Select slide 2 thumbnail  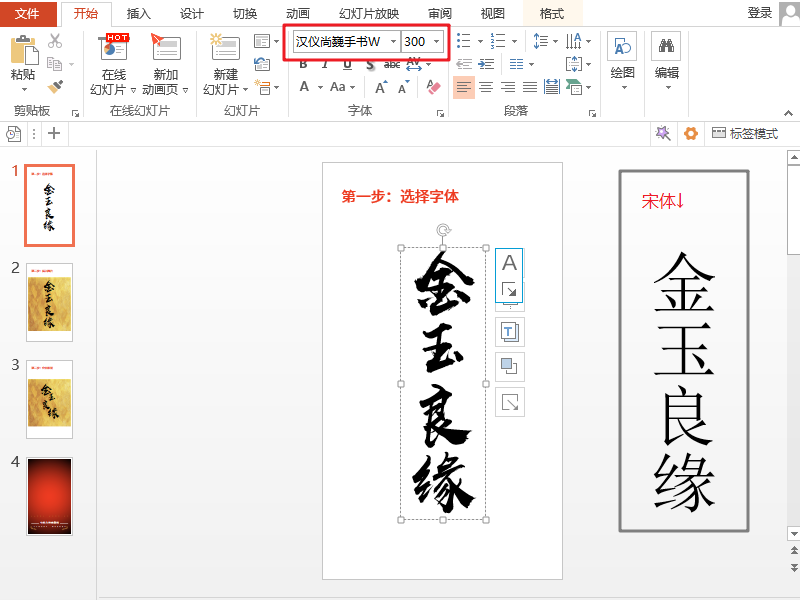[x=49, y=303]
